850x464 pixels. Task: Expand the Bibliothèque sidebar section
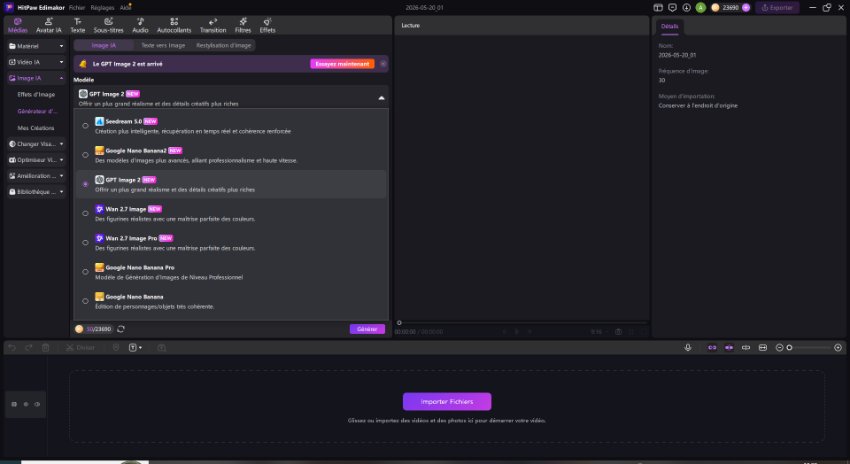(x=36, y=192)
